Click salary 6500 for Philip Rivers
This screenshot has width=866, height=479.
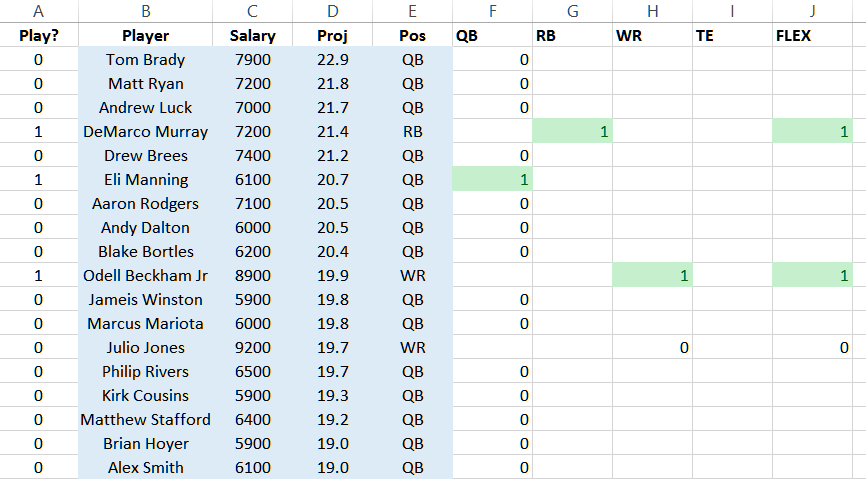coord(252,372)
